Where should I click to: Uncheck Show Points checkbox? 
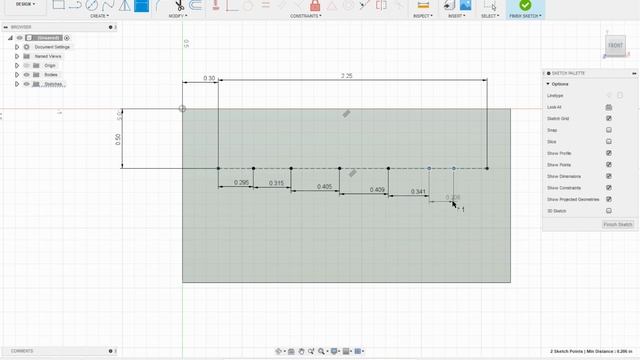(609, 164)
